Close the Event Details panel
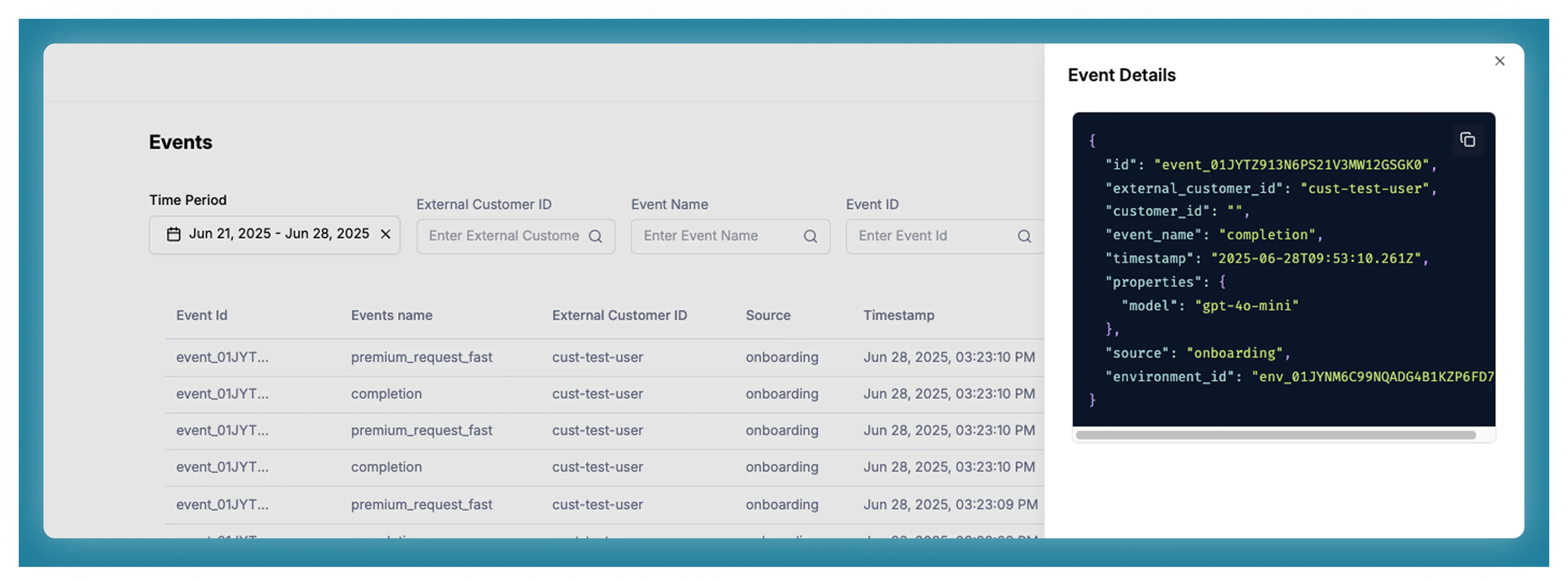1568x582 pixels. tap(1499, 61)
